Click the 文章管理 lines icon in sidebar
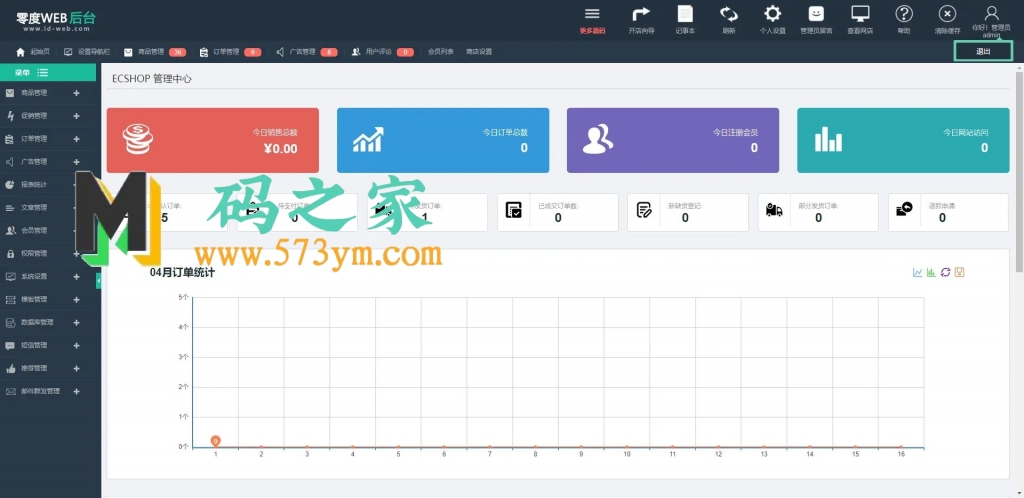Viewport: 1024px width, 498px height. click(x=10, y=208)
